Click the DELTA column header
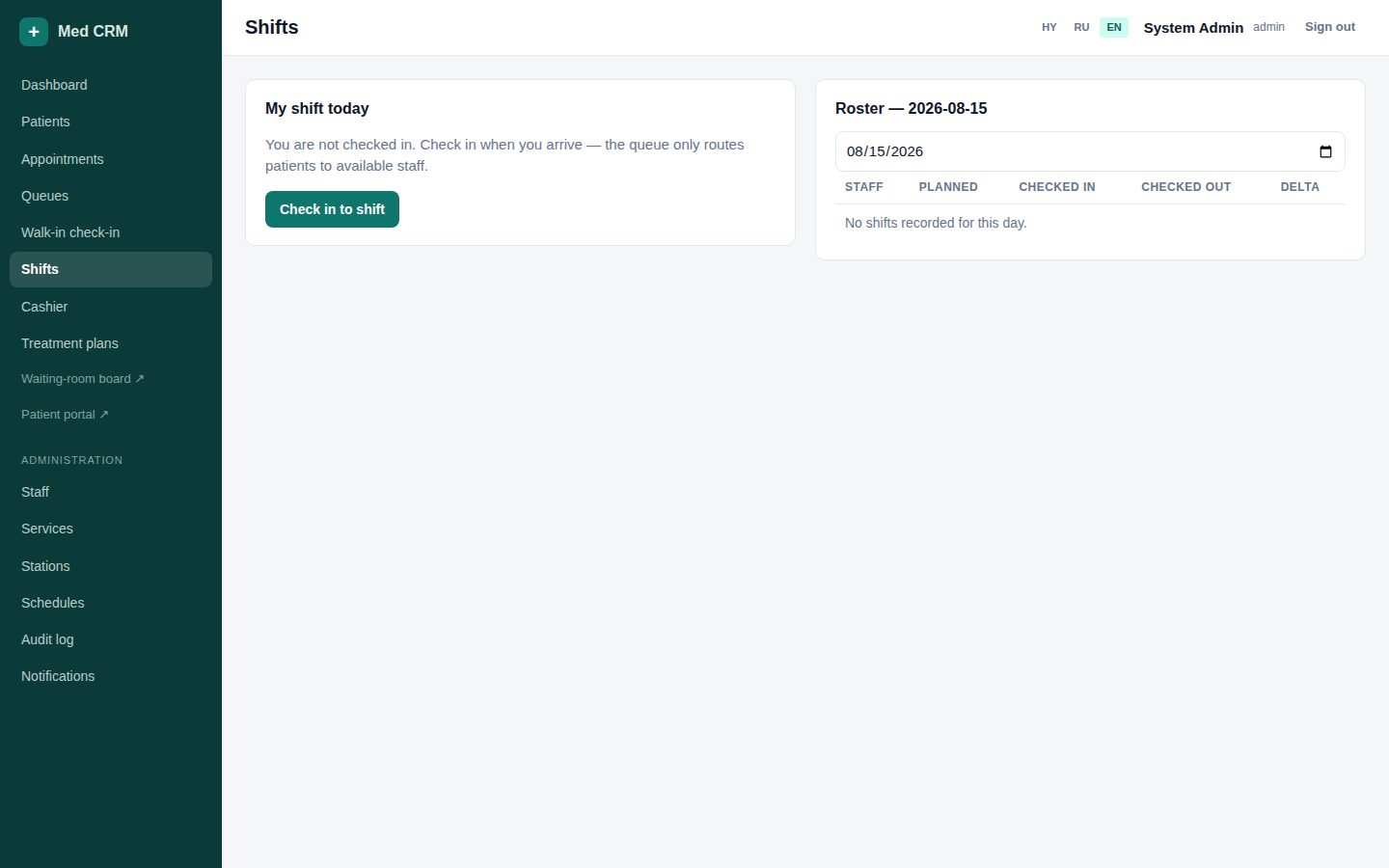This screenshot has width=1389, height=868. point(1300,187)
